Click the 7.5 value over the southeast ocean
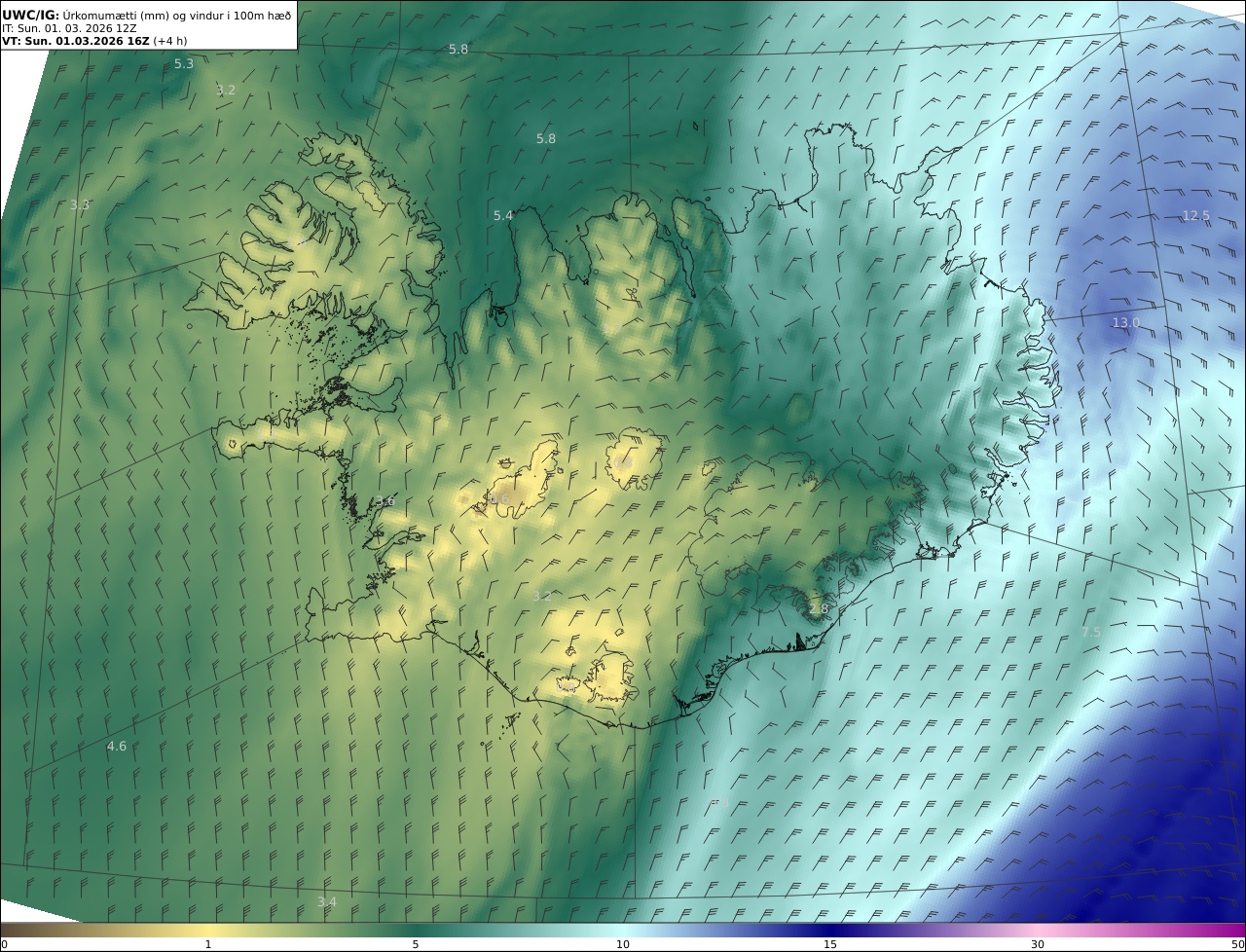 tap(1091, 632)
